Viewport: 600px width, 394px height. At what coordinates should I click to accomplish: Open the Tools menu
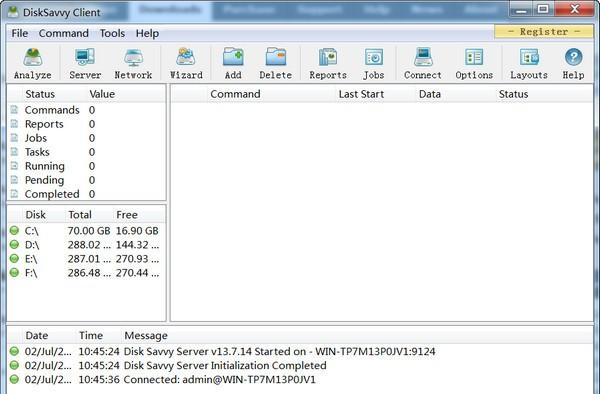pyautogui.click(x=112, y=33)
